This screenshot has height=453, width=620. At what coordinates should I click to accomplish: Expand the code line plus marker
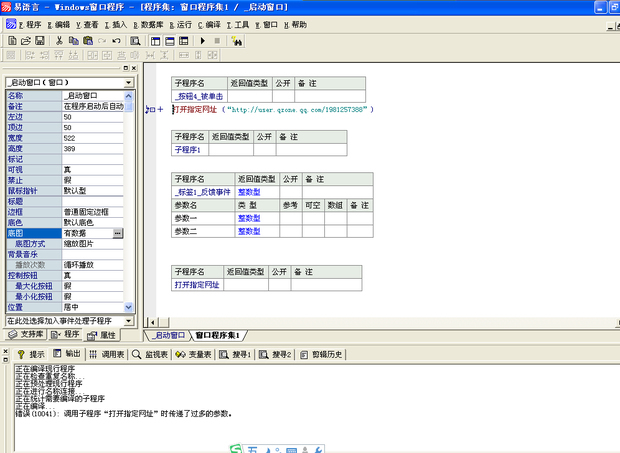159,109
